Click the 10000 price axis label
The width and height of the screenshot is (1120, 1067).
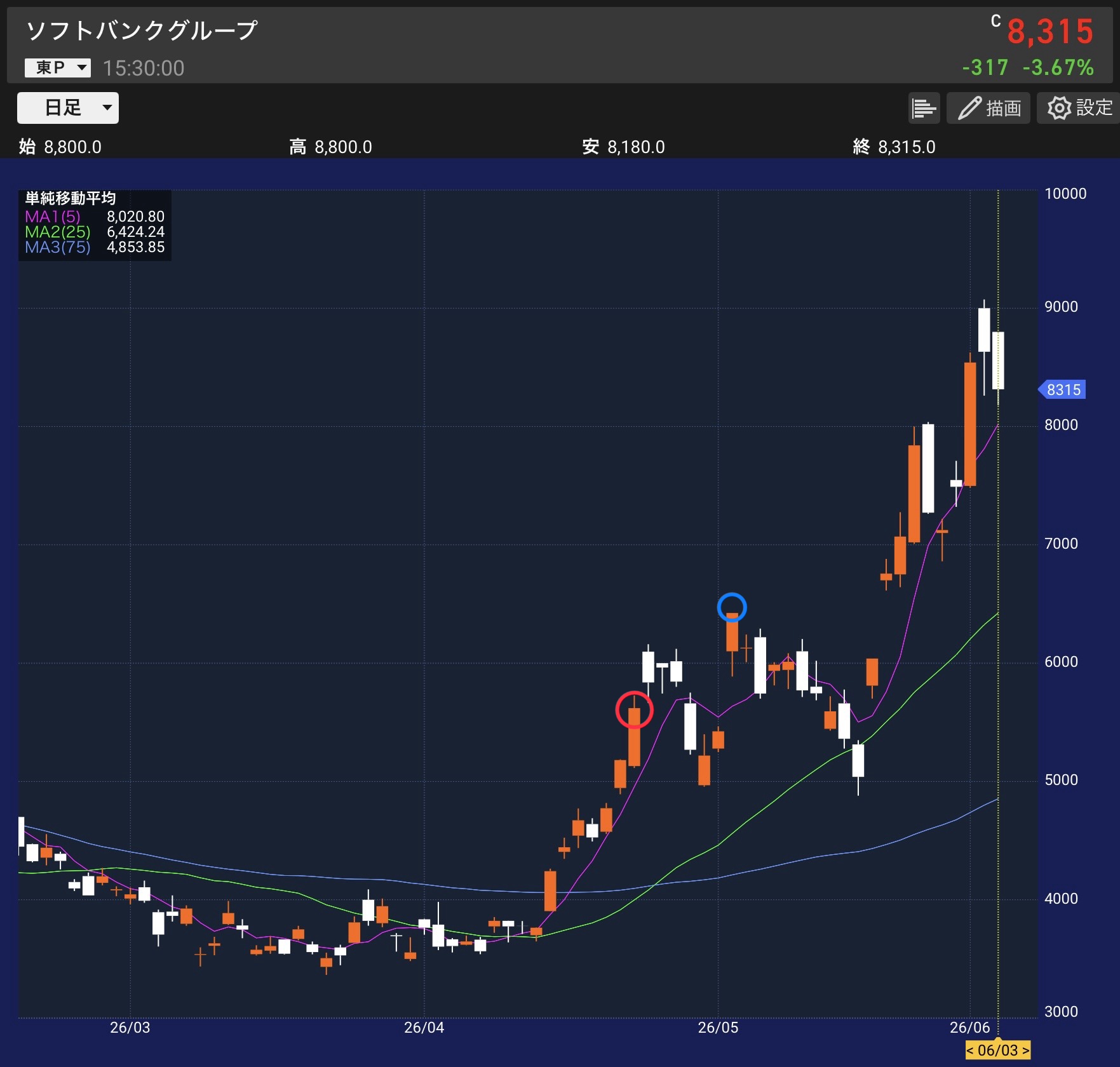pyautogui.click(x=1065, y=194)
